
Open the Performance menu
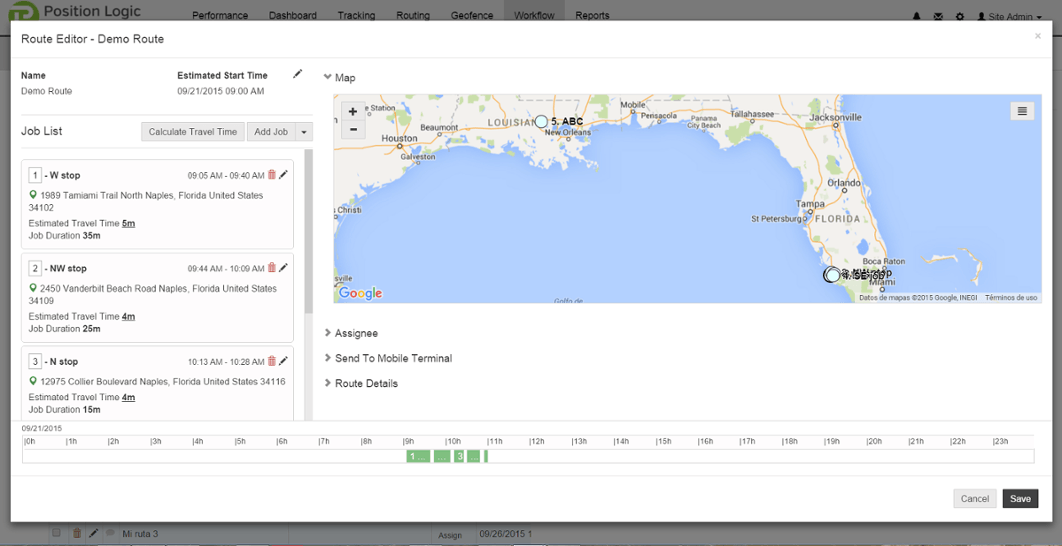[220, 16]
